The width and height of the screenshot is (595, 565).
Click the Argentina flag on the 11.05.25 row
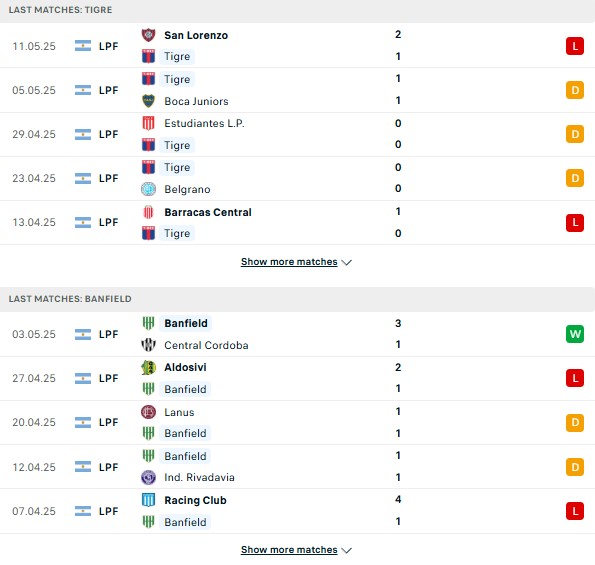83,46
